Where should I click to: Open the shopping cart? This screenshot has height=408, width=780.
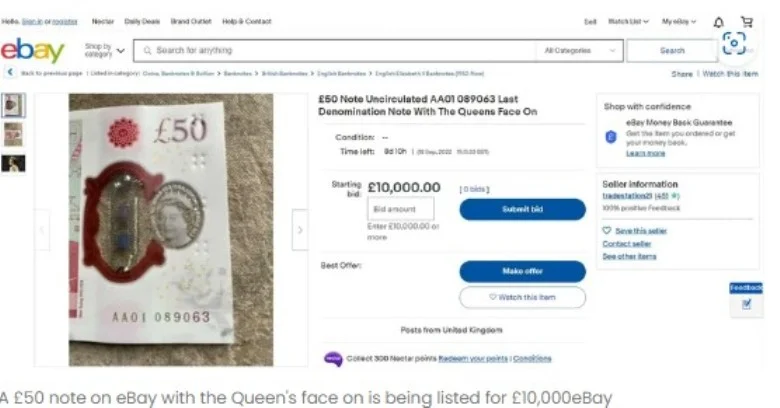pyautogui.click(x=747, y=22)
